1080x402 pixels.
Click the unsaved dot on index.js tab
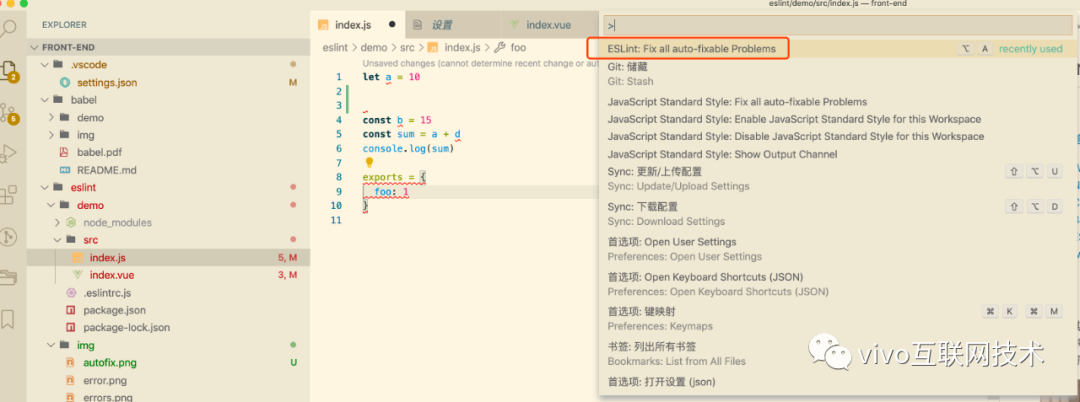392,24
